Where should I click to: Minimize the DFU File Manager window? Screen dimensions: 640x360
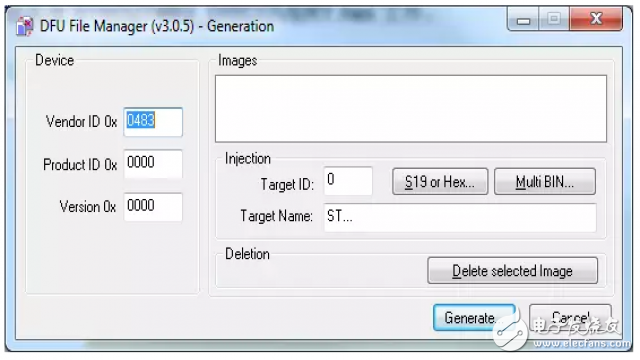click(x=523, y=20)
